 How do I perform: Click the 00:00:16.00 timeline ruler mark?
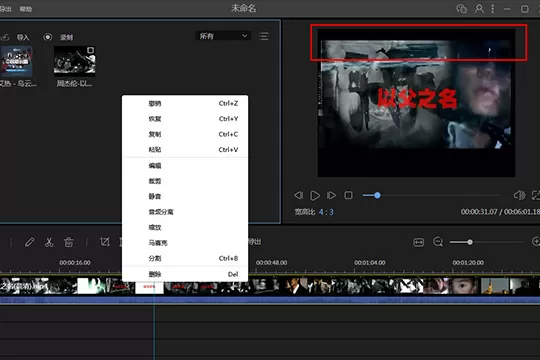(75, 263)
